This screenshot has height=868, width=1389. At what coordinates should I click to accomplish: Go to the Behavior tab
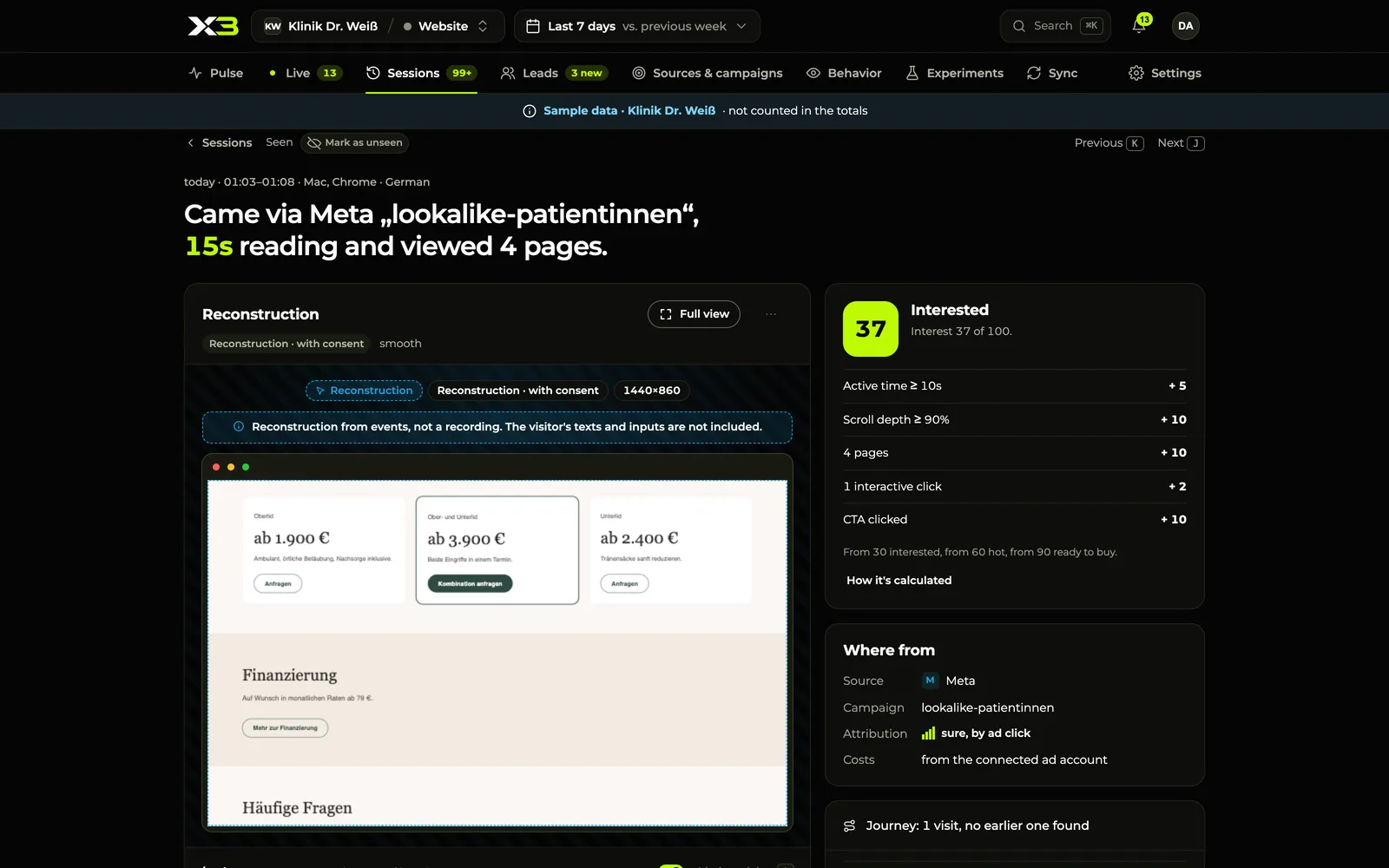(x=844, y=73)
